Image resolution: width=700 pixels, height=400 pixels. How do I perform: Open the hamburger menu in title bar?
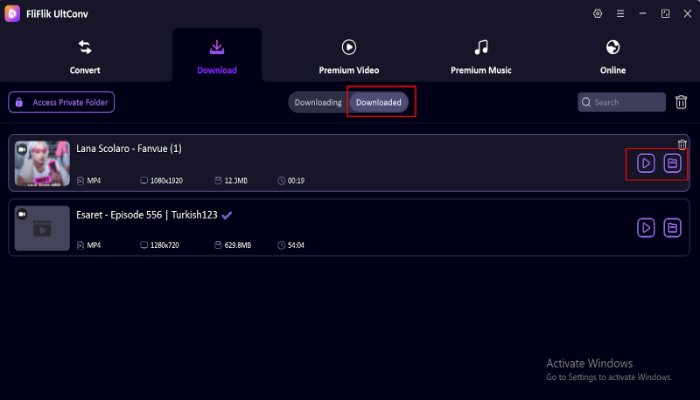(x=620, y=14)
